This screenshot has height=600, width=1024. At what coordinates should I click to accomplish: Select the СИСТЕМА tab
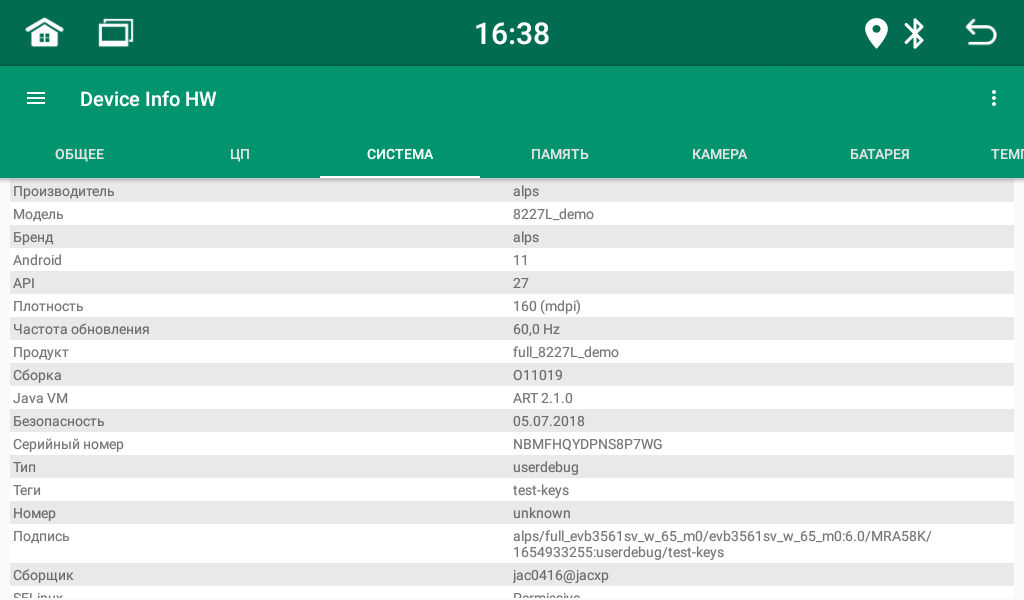pos(400,154)
